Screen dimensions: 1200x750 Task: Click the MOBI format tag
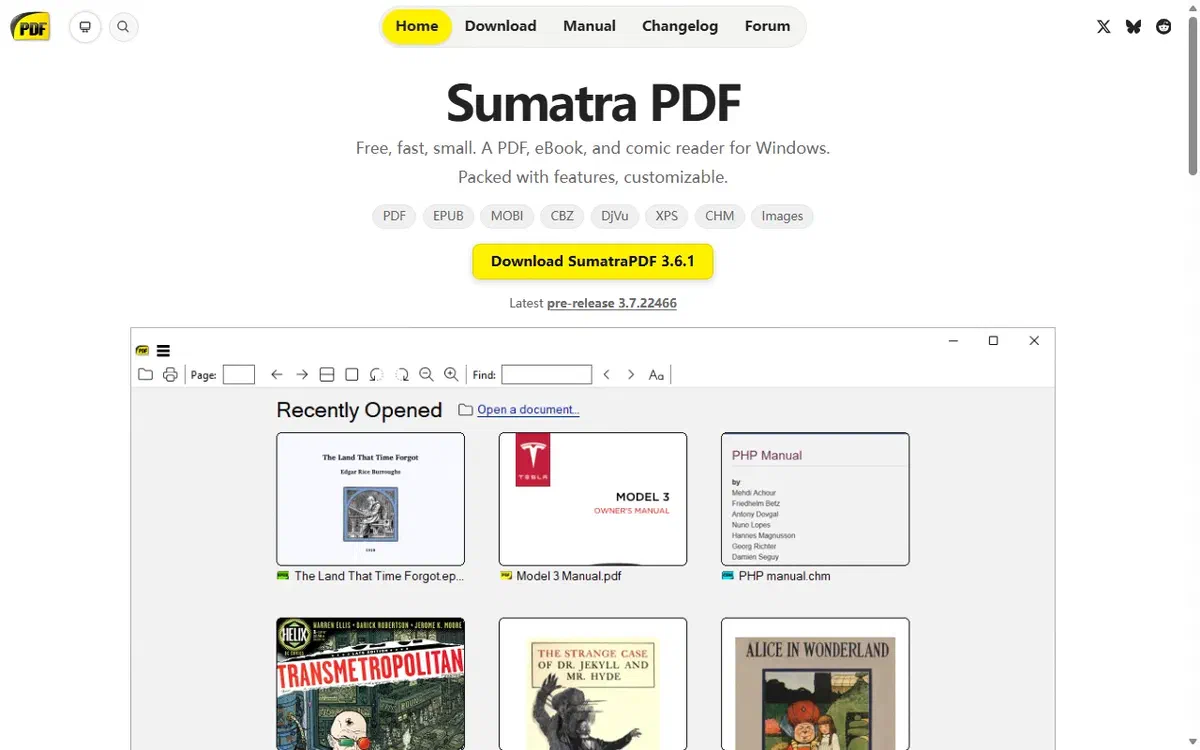click(x=507, y=216)
